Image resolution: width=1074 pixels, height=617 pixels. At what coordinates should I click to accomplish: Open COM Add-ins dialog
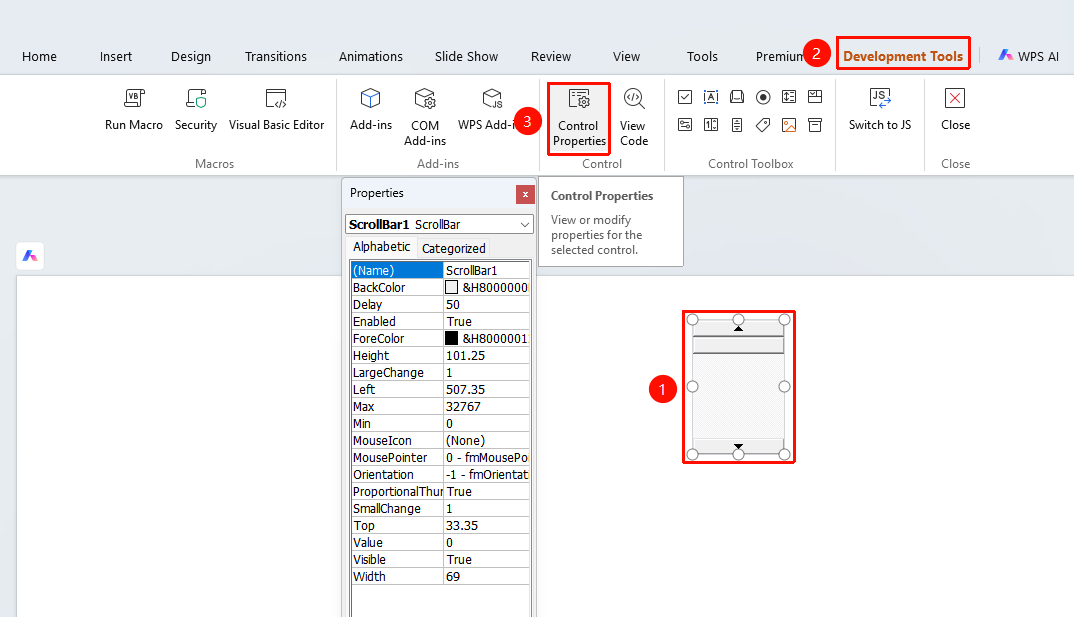tap(425, 117)
